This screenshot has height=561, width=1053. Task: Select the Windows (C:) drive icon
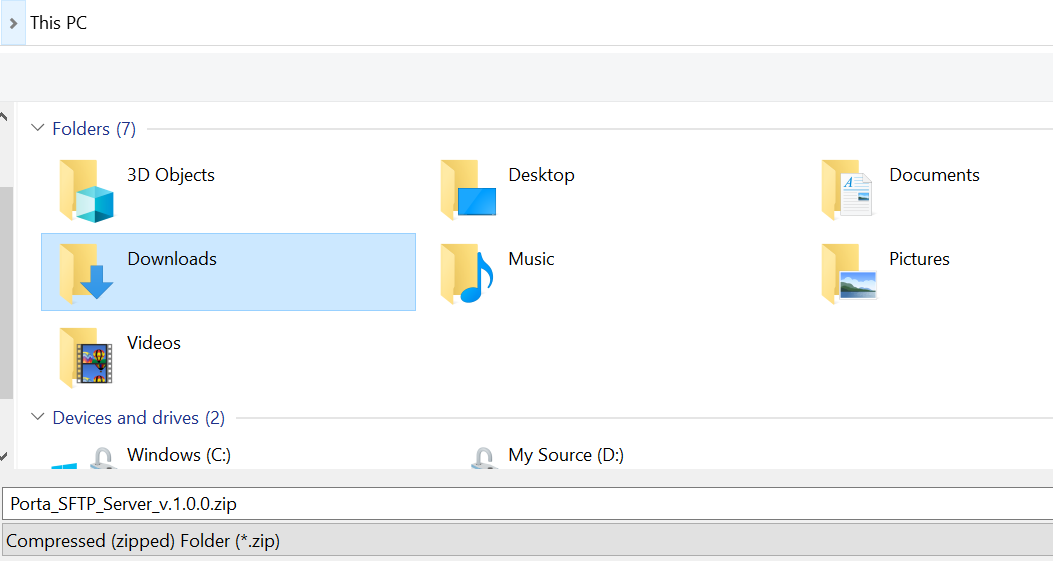pos(86,458)
